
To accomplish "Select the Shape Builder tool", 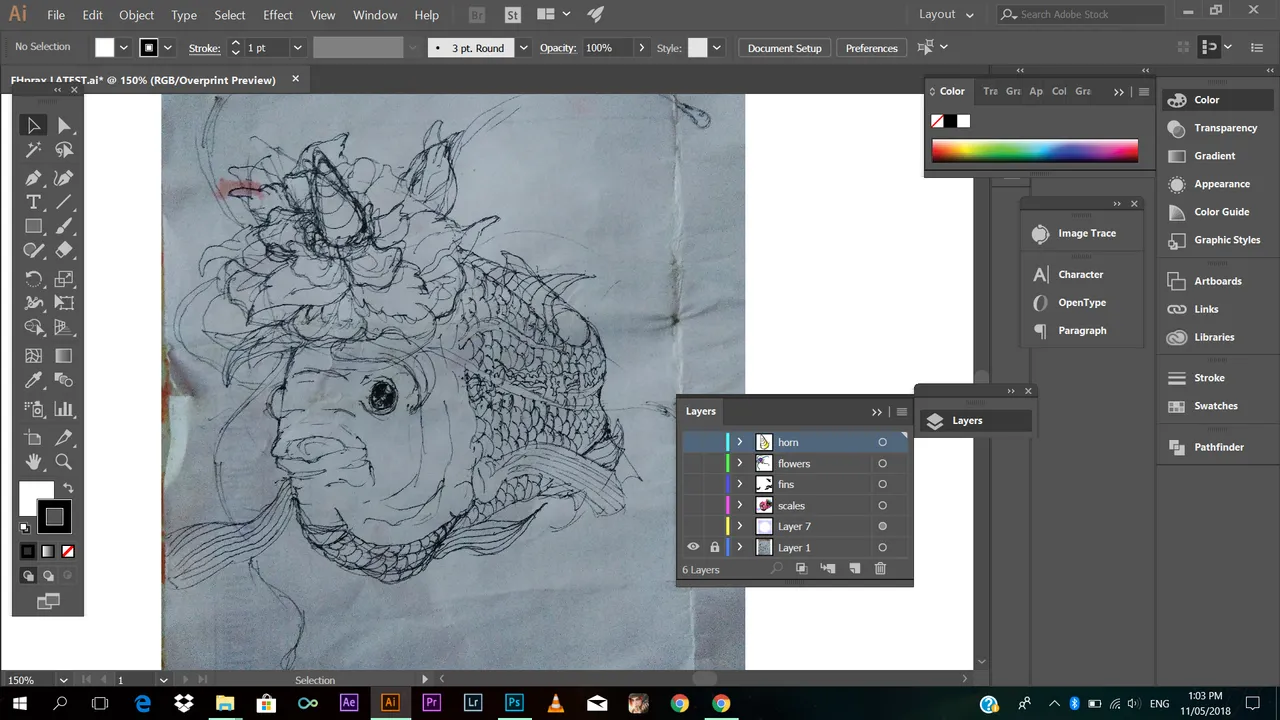I will pyautogui.click(x=33, y=328).
